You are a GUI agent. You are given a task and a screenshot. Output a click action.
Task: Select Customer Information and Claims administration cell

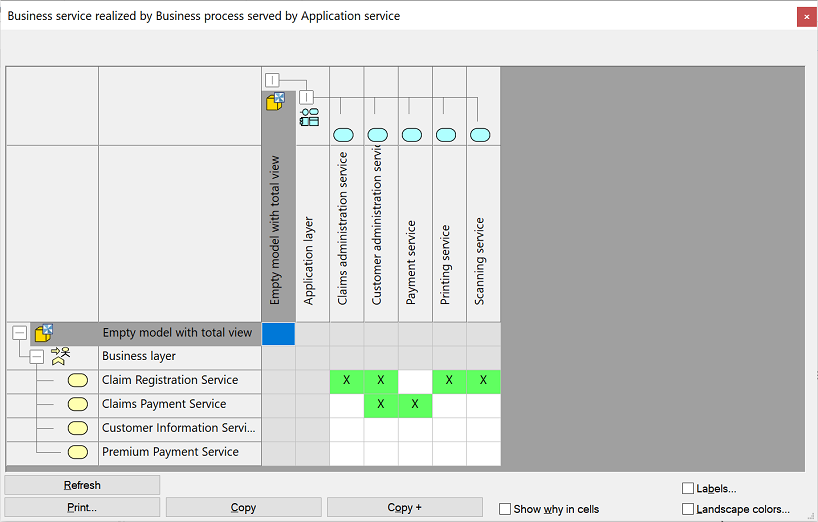tap(346, 430)
